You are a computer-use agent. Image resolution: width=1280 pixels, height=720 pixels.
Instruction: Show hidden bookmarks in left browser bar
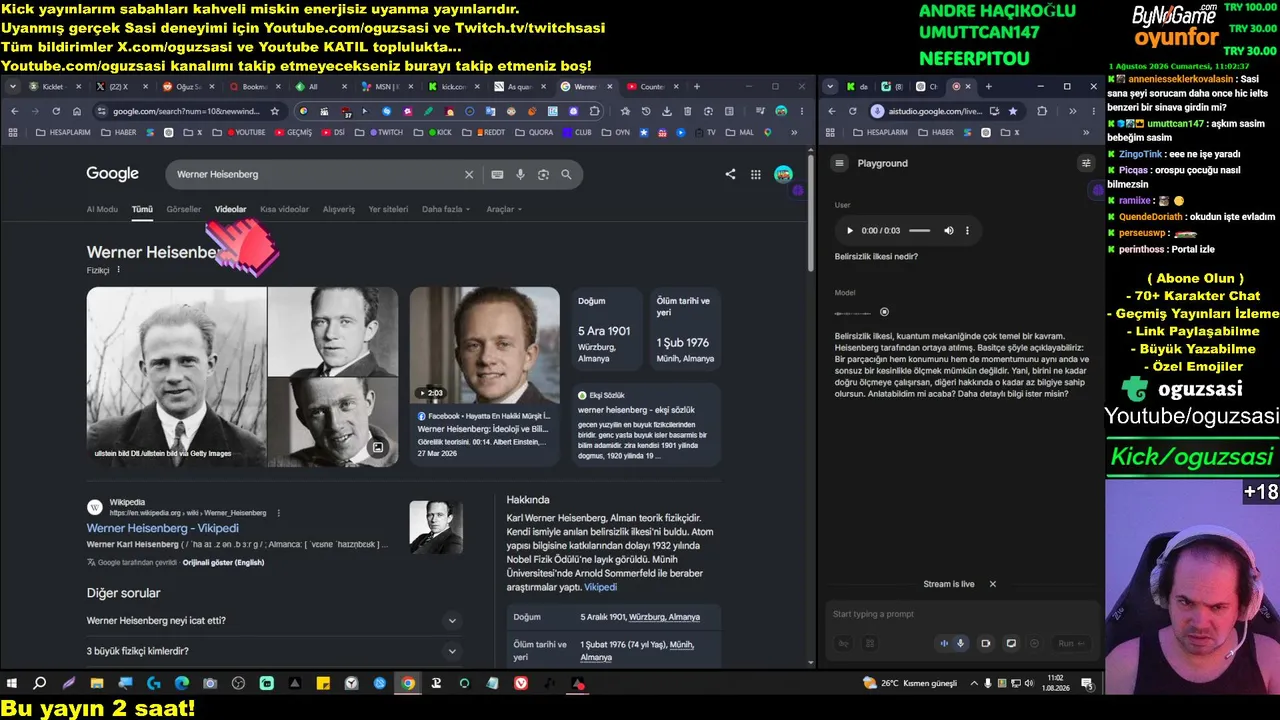point(795,132)
